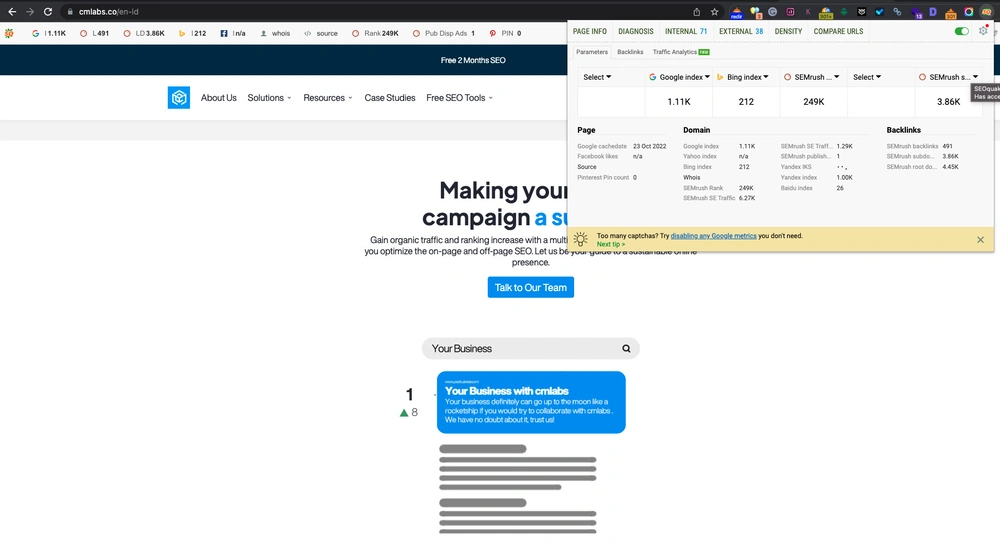The width and height of the screenshot is (1000, 542).
Task: Expand the SEMrush dropdown above 249K
Action: click(x=812, y=77)
